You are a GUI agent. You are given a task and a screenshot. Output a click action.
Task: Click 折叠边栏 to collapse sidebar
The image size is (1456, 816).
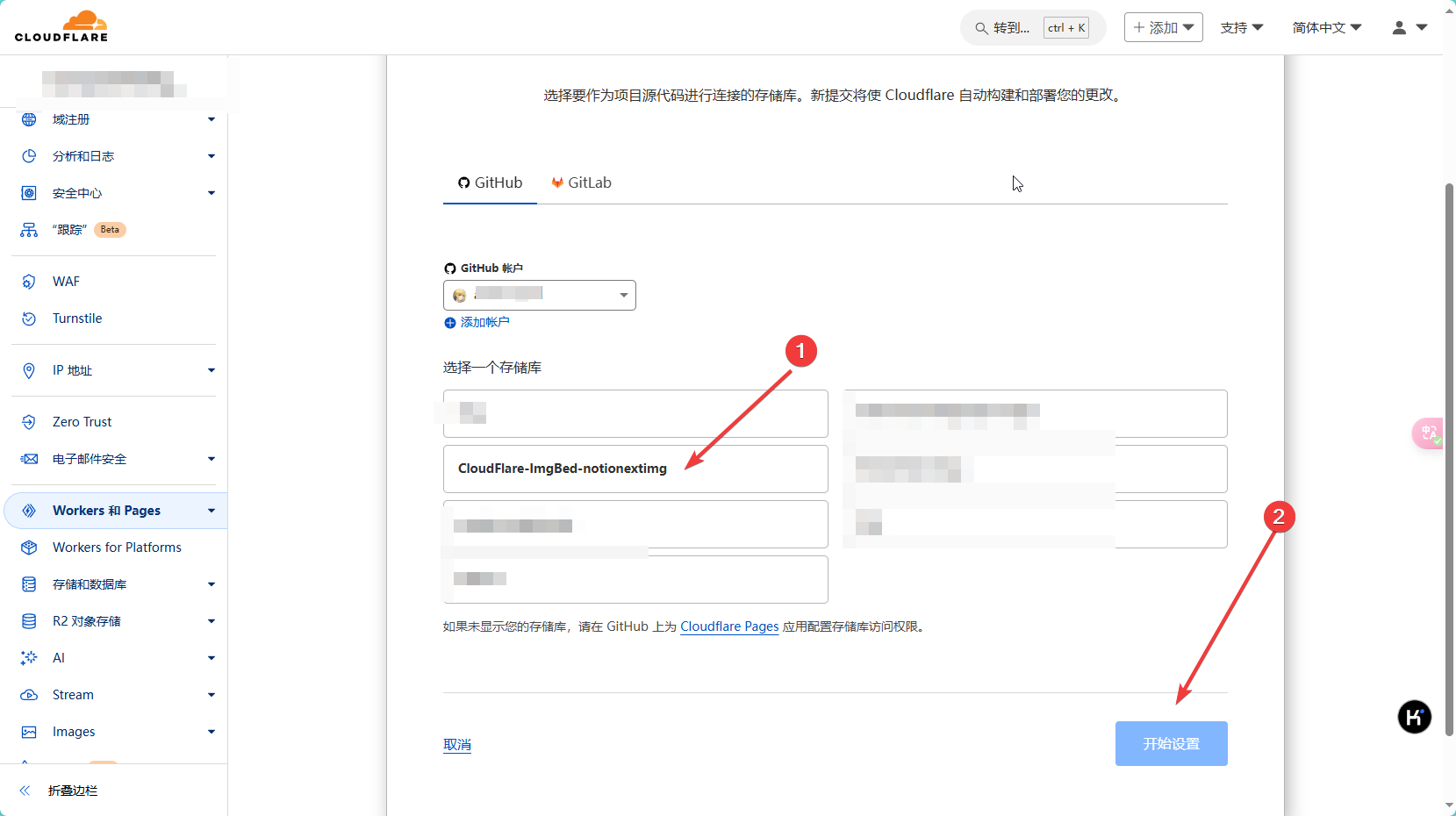click(73, 791)
